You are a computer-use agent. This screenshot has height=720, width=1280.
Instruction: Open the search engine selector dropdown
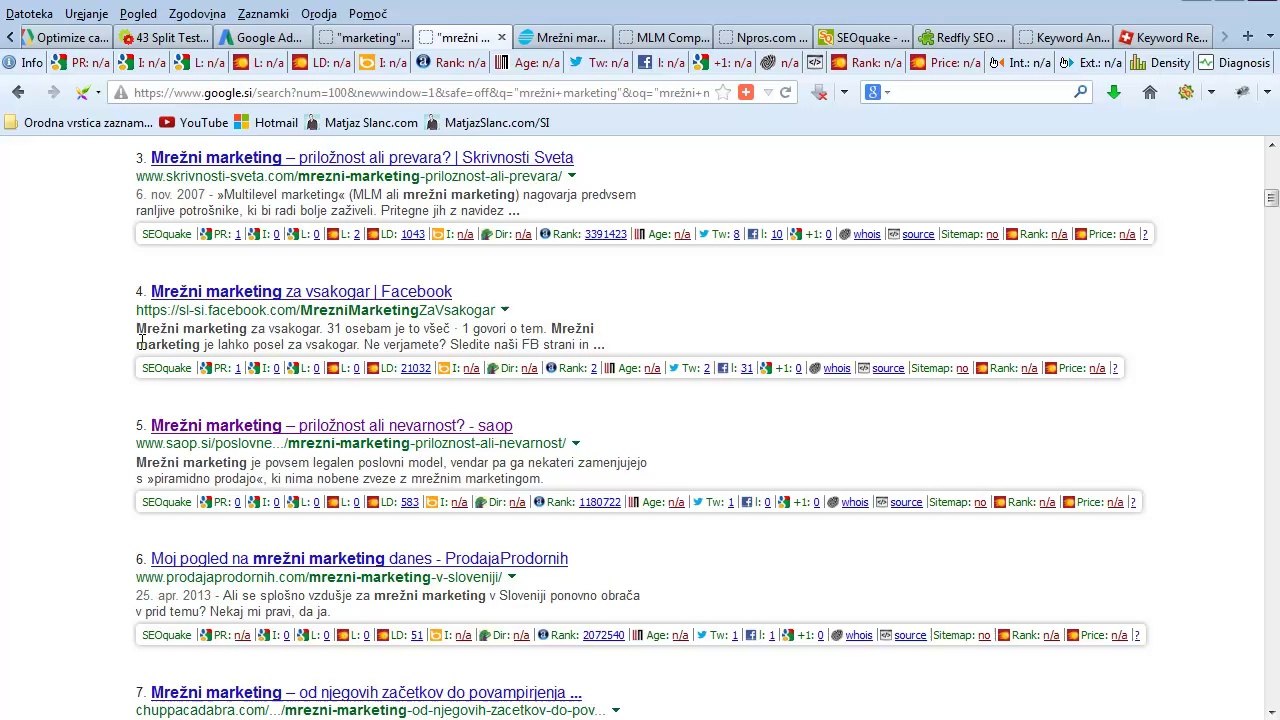(x=877, y=92)
